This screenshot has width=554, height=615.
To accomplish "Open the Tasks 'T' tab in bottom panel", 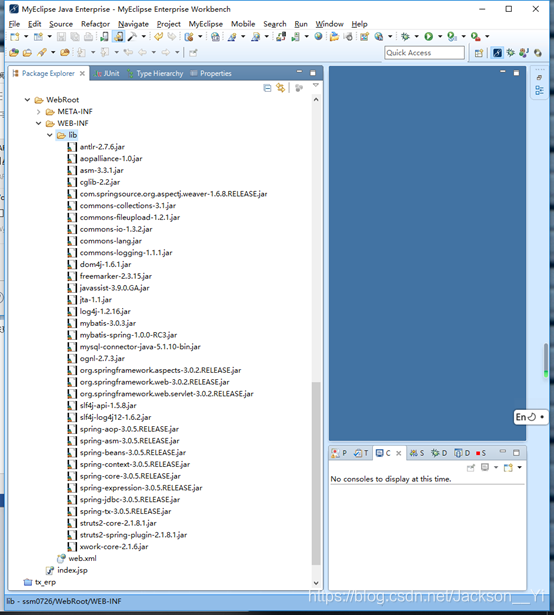I will (x=361, y=453).
